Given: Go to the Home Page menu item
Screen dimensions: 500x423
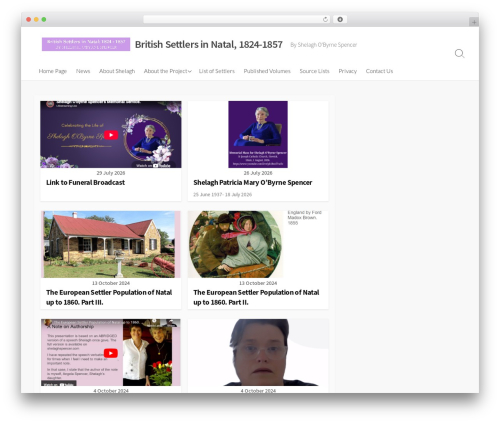Looking at the screenshot, I should tap(53, 71).
